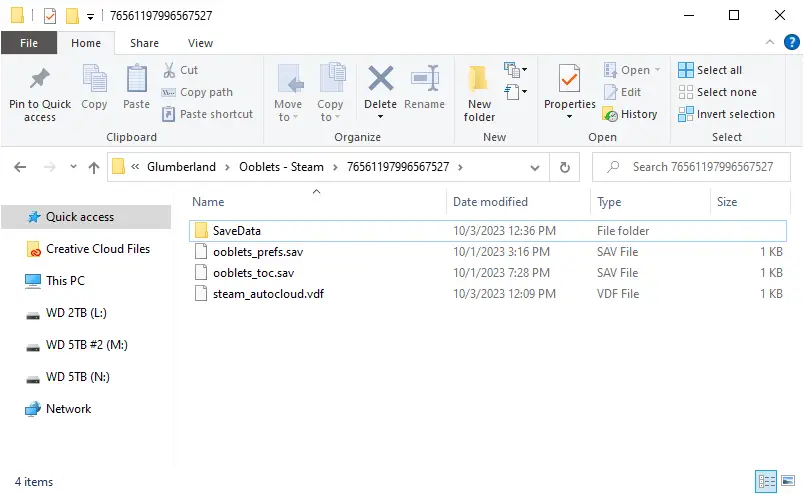Click the Edit ribbon button
This screenshot has height=494, width=804.
[622, 92]
